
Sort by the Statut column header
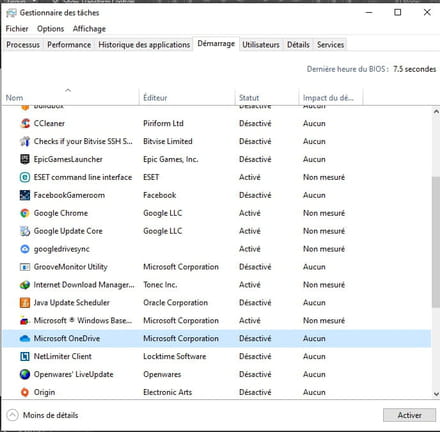[267, 98]
